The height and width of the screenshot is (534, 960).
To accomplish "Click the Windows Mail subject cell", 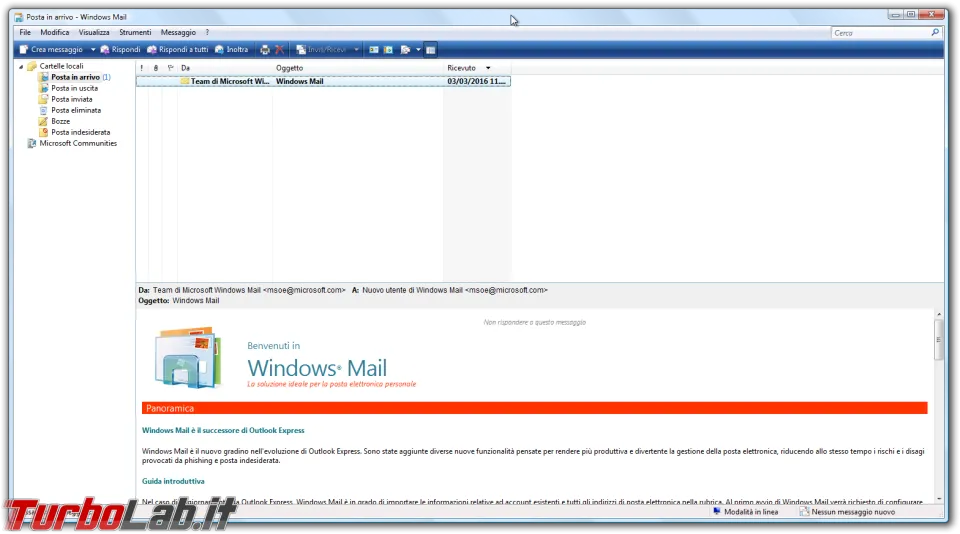I will pos(299,81).
